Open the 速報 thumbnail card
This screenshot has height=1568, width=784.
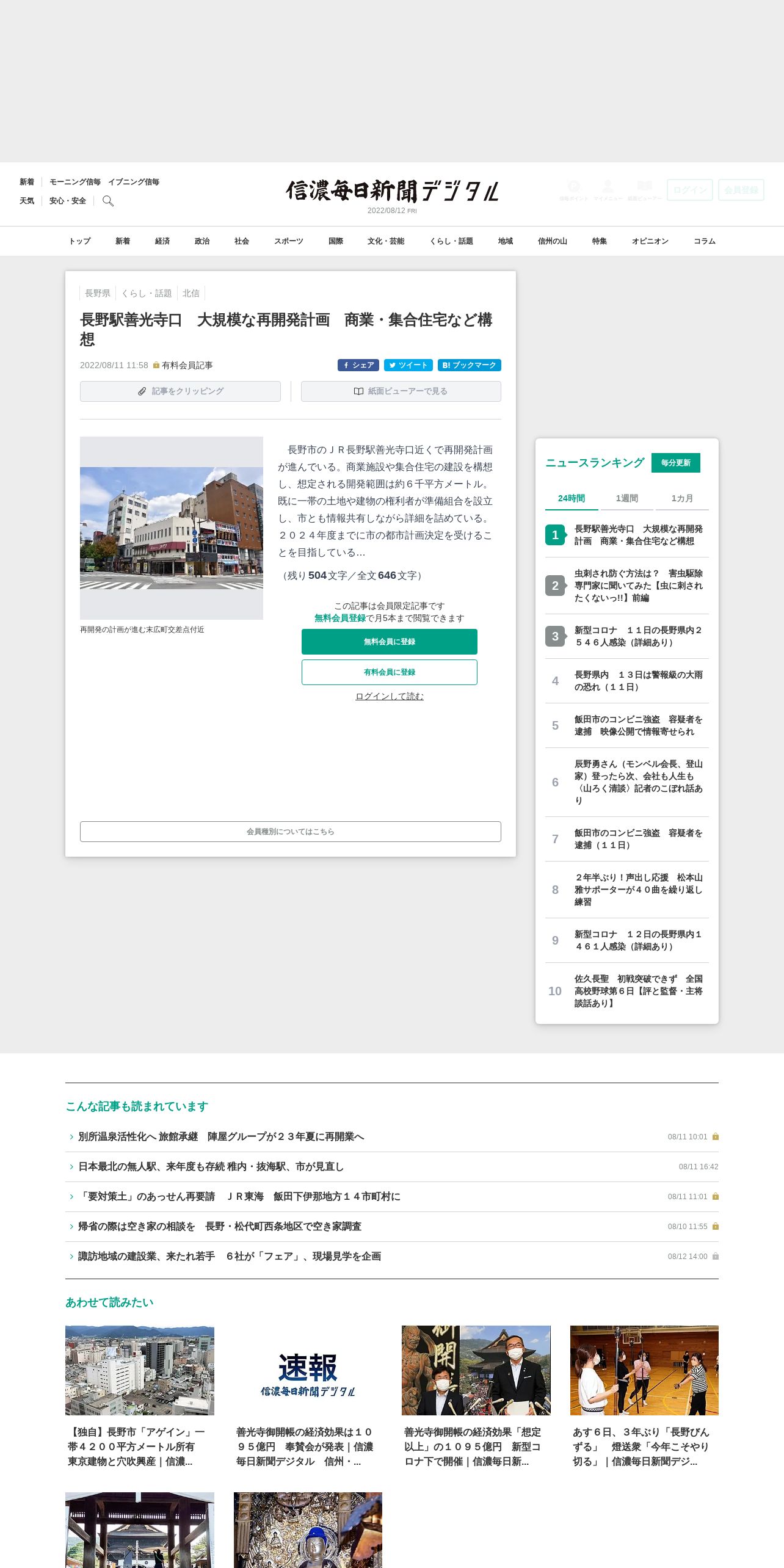click(308, 1370)
